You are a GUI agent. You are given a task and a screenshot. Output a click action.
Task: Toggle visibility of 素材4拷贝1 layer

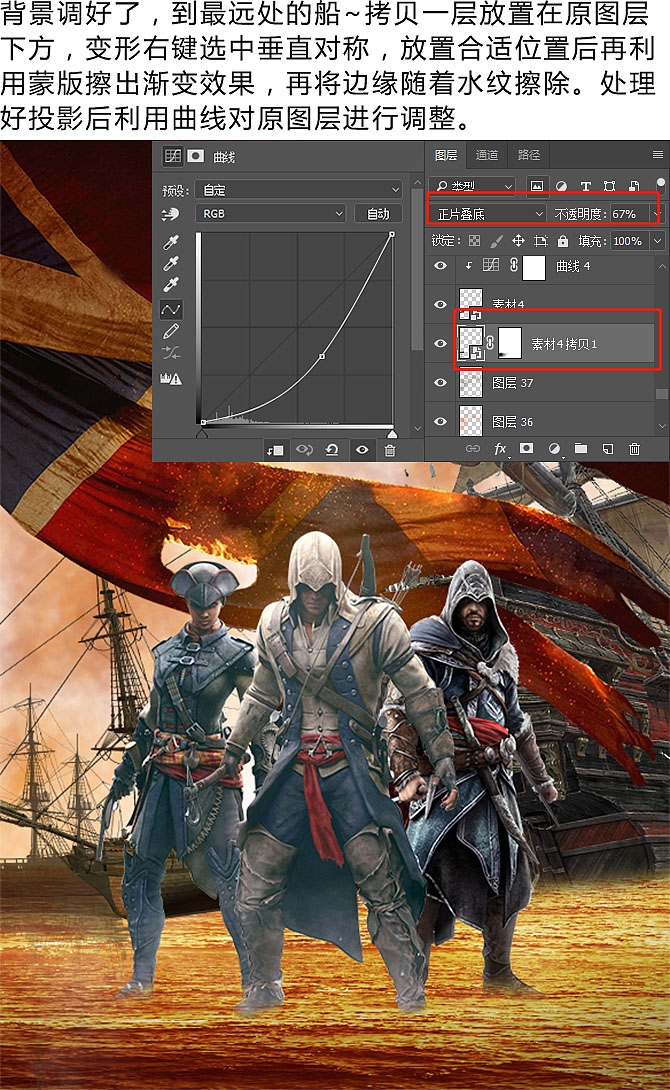pos(440,343)
